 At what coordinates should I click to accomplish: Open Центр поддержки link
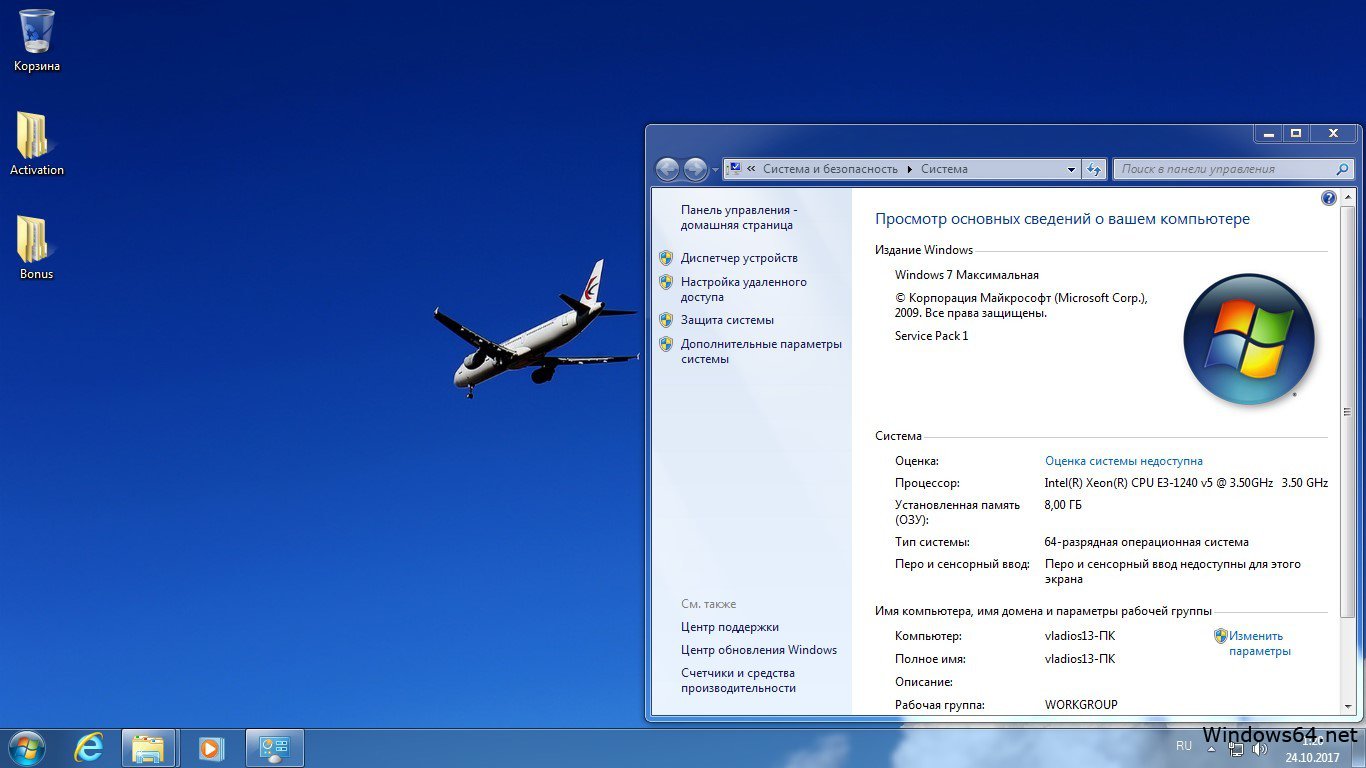coord(730,627)
